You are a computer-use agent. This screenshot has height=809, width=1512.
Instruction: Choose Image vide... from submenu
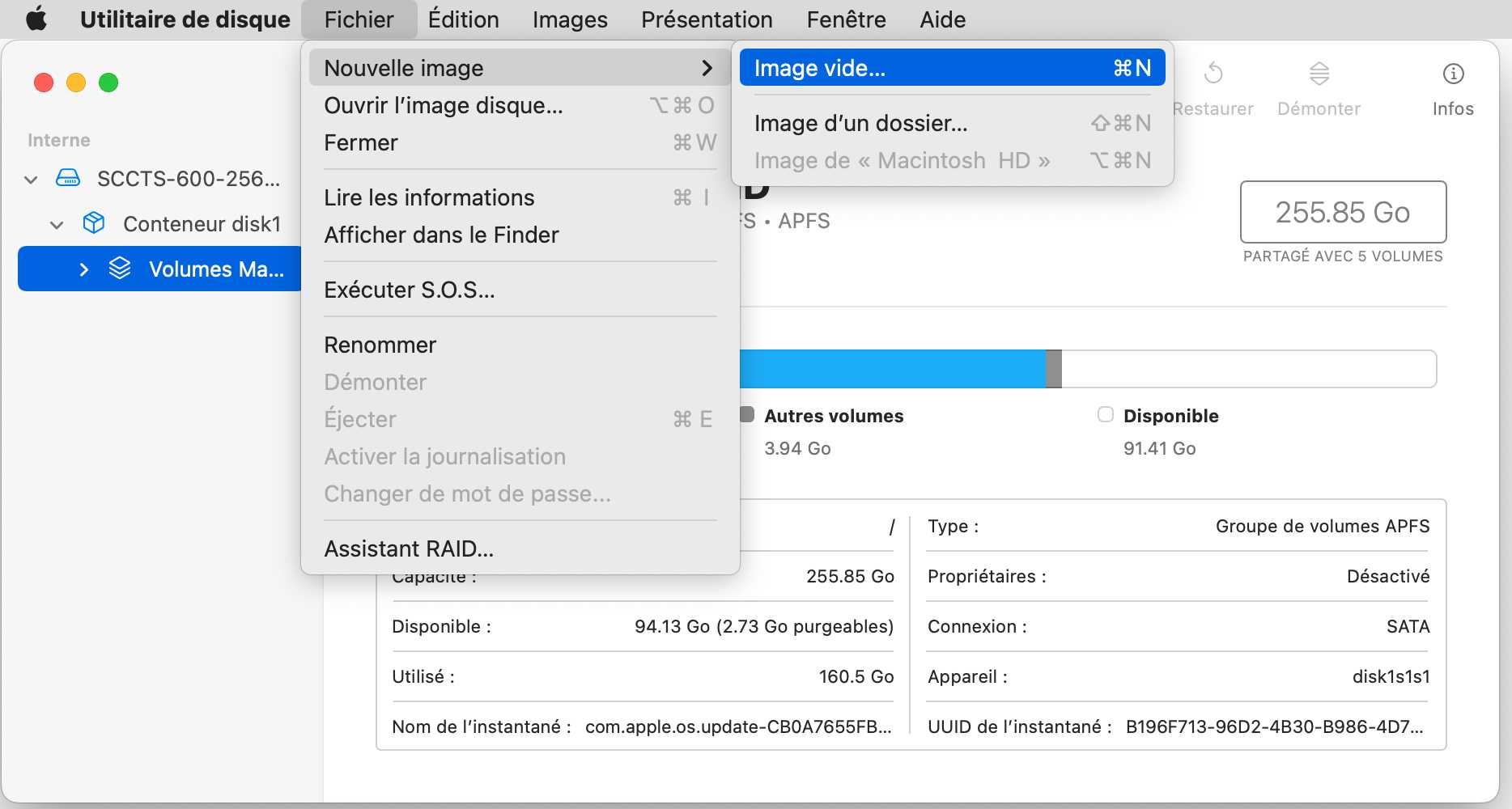coord(952,68)
